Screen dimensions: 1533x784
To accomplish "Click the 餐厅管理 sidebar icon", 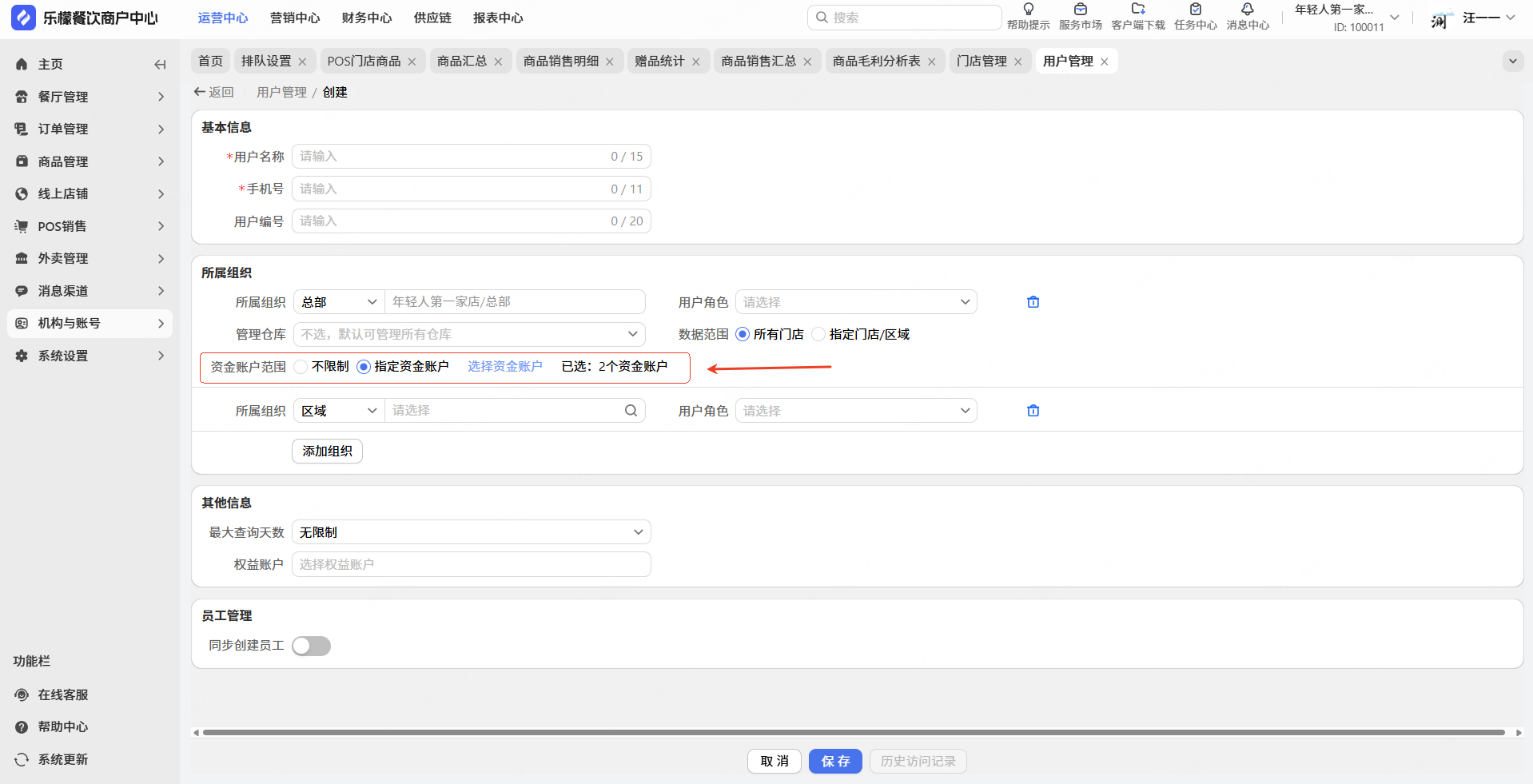I will point(22,97).
